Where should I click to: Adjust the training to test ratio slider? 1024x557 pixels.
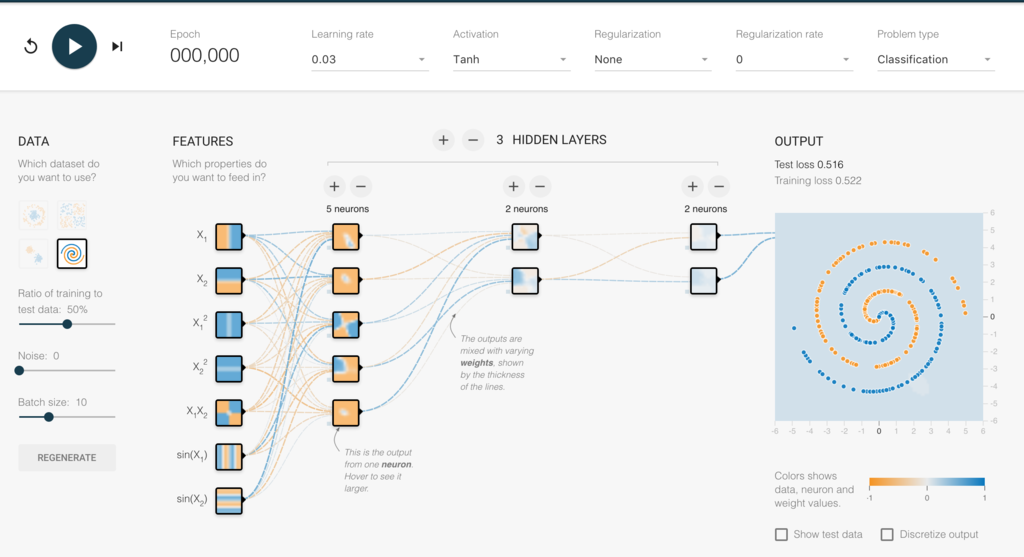[x=67, y=324]
